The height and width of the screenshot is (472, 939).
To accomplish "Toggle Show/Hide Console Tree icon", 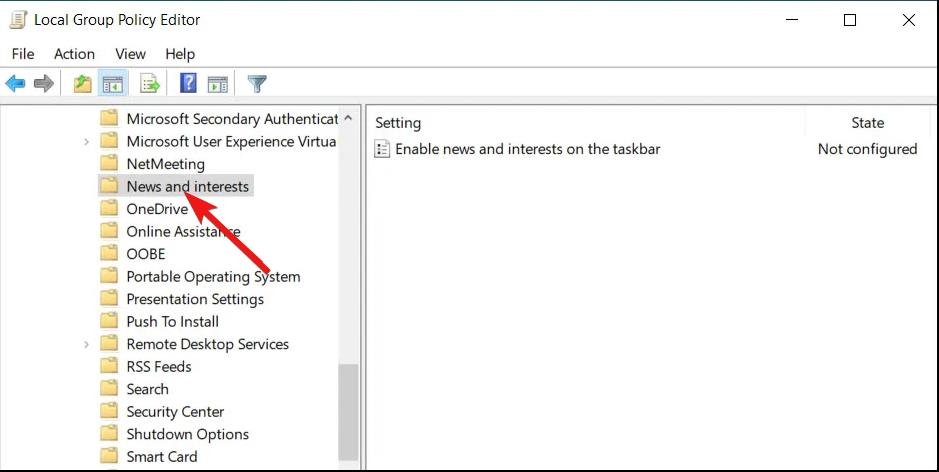I will 113,84.
